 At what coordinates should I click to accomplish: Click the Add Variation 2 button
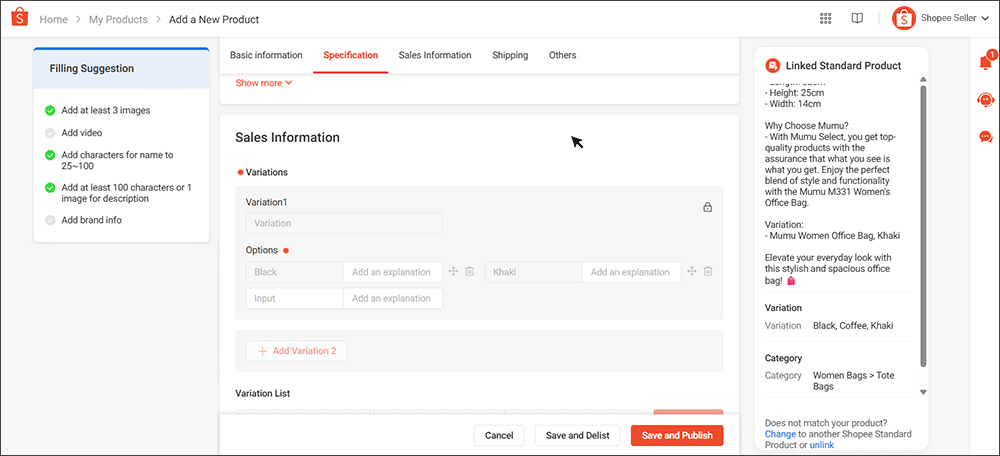coord(297,351)
